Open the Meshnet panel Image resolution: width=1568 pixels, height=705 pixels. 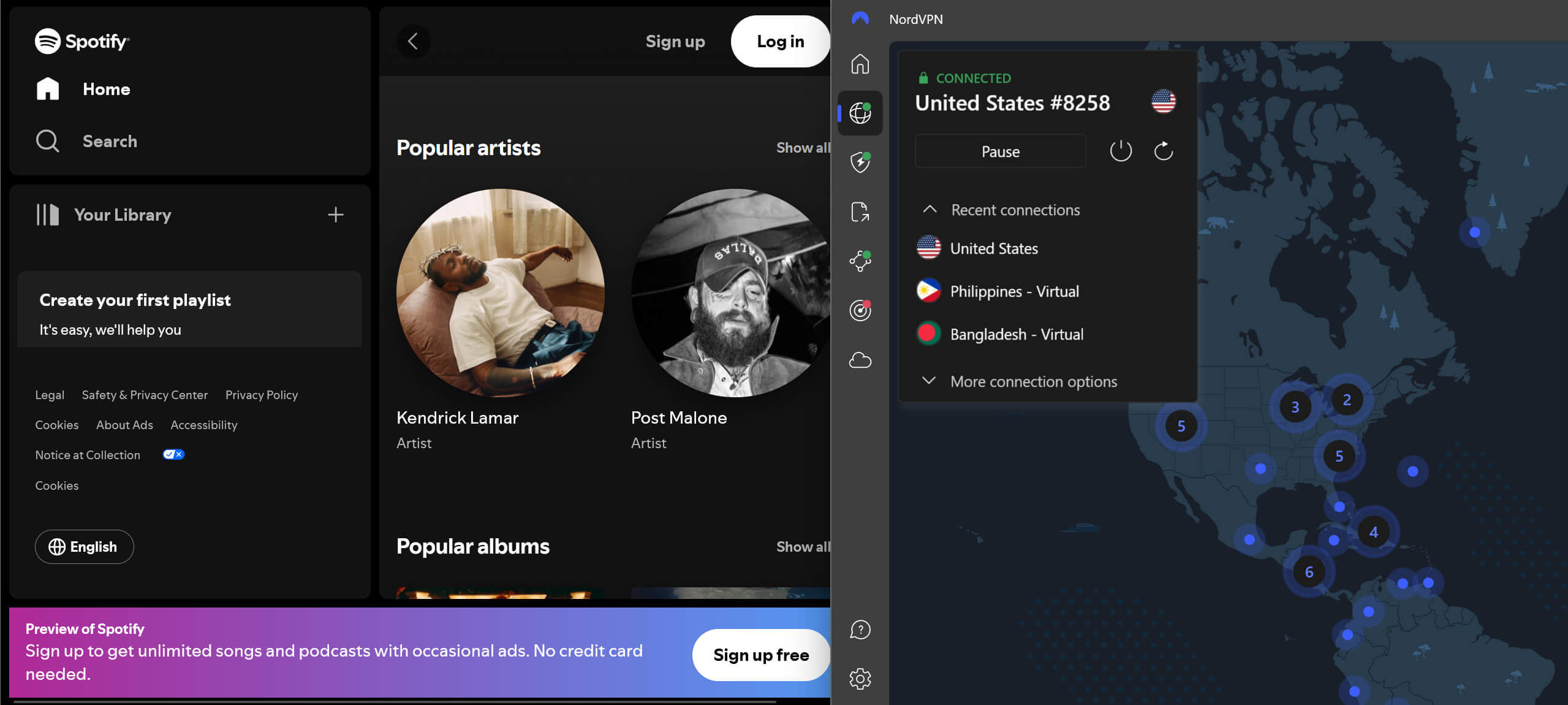pos(860,261)
